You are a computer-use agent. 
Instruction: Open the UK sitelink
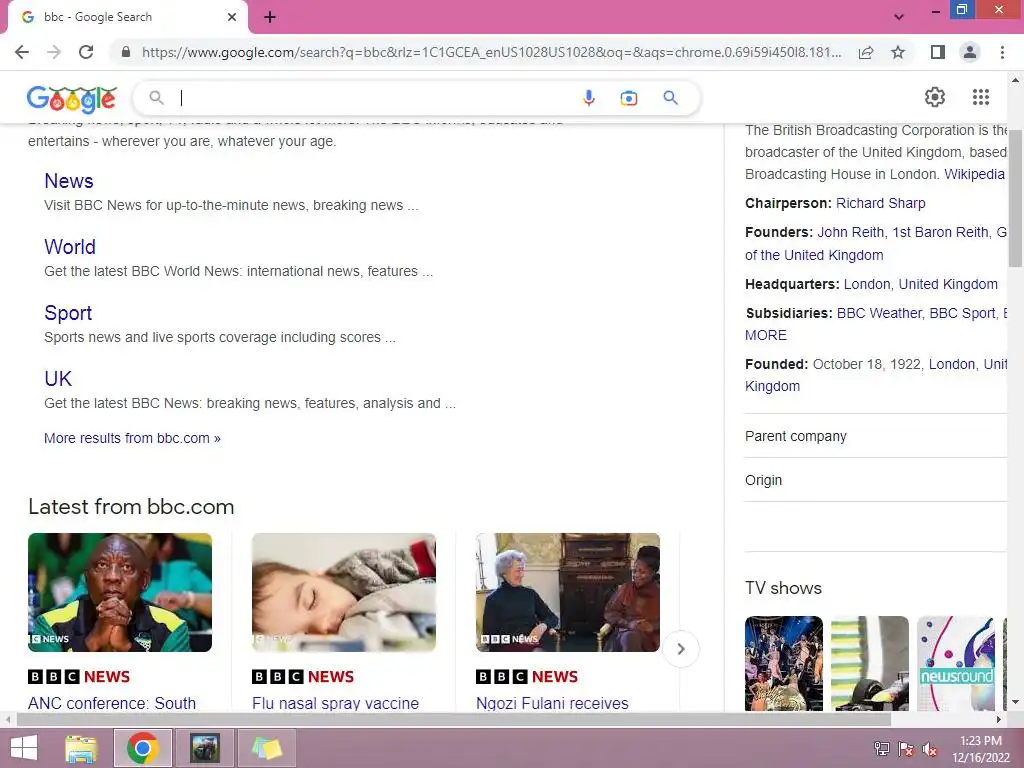(x=58, y=379)
